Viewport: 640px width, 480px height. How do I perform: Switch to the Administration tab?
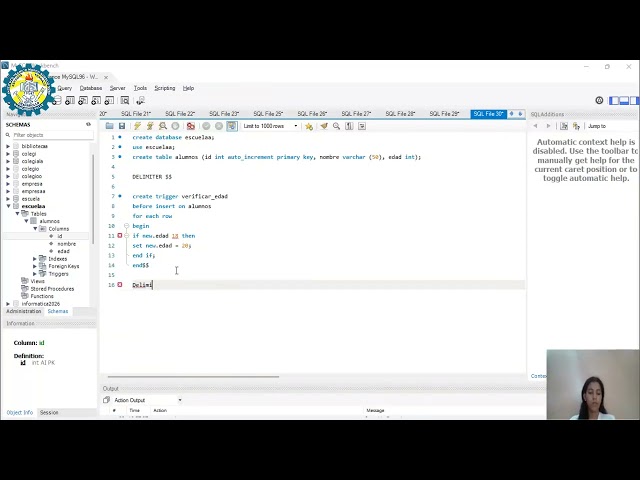[x=24, y=311]
